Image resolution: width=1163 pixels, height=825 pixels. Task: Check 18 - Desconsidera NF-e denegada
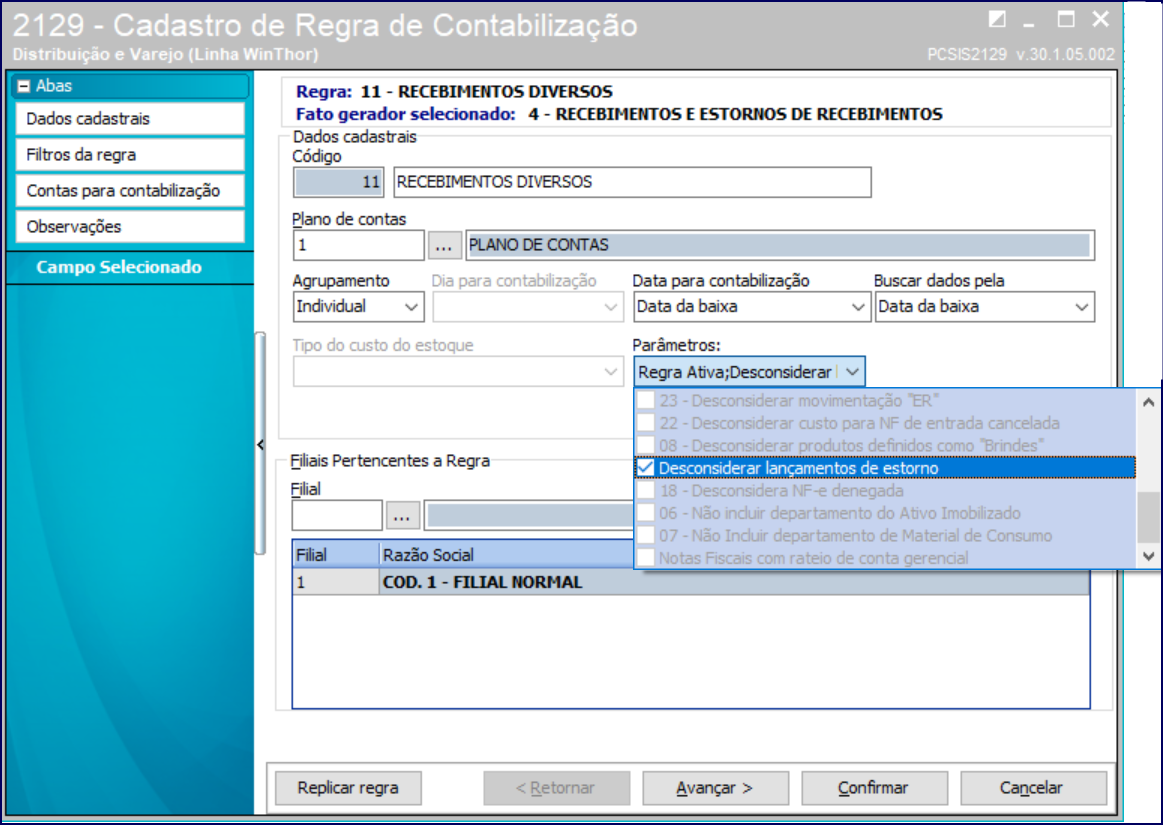click(x=646, y=490)
